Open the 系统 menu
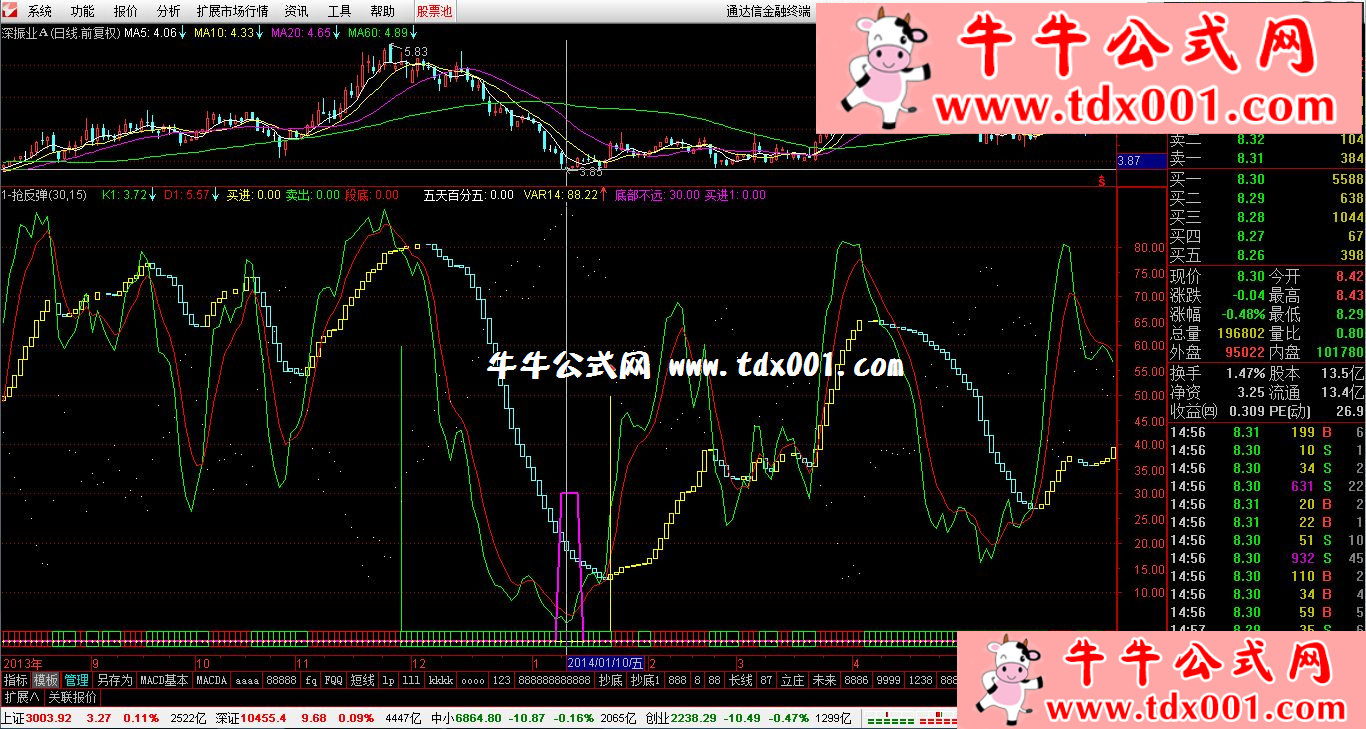Screen dimensions: 1366x729 [x=40, y=12]
